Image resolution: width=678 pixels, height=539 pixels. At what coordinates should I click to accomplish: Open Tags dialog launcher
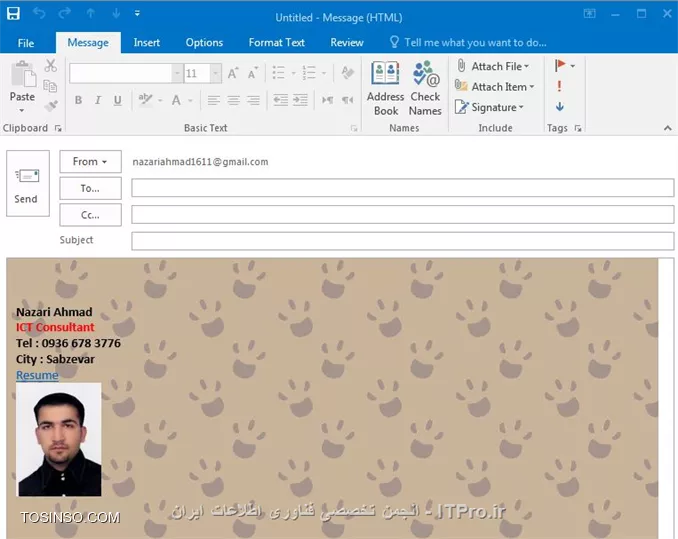click(x=578, y=128)
